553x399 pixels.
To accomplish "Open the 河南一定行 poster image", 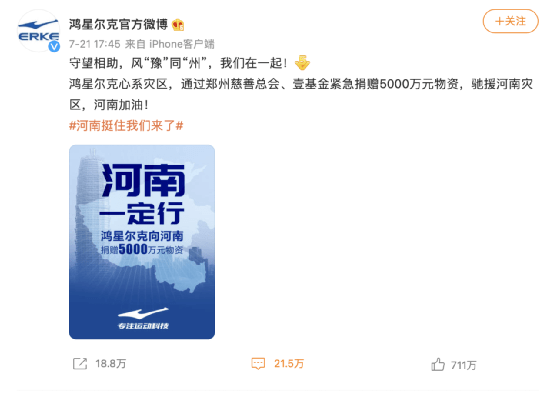I will [x=142, y=242].
